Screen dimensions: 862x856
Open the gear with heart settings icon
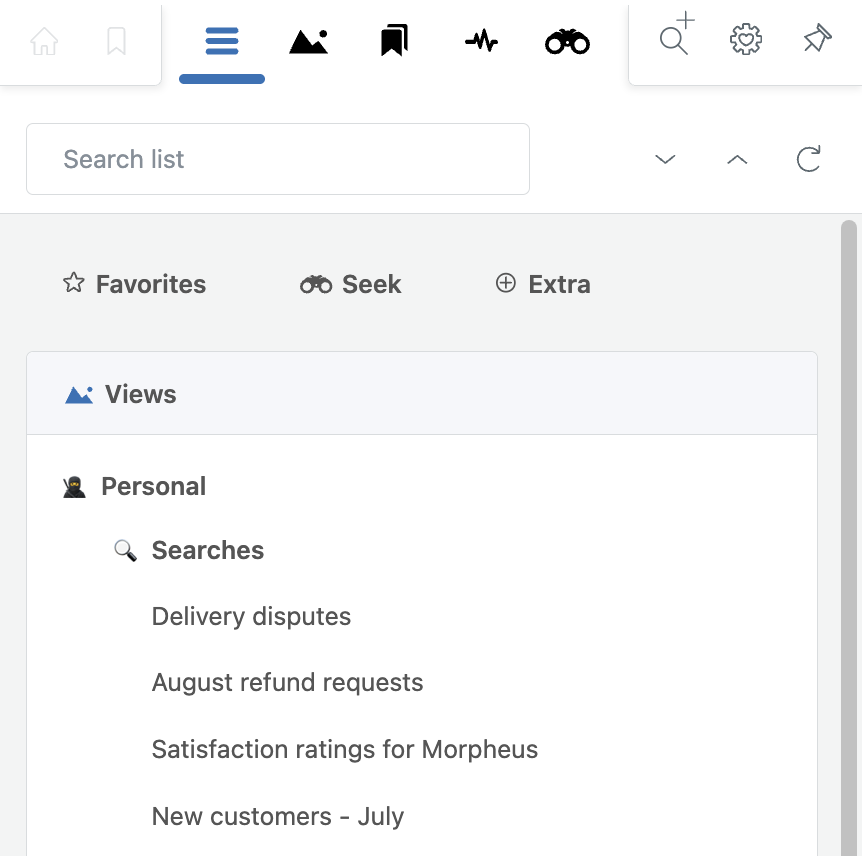tap(746, 40)
